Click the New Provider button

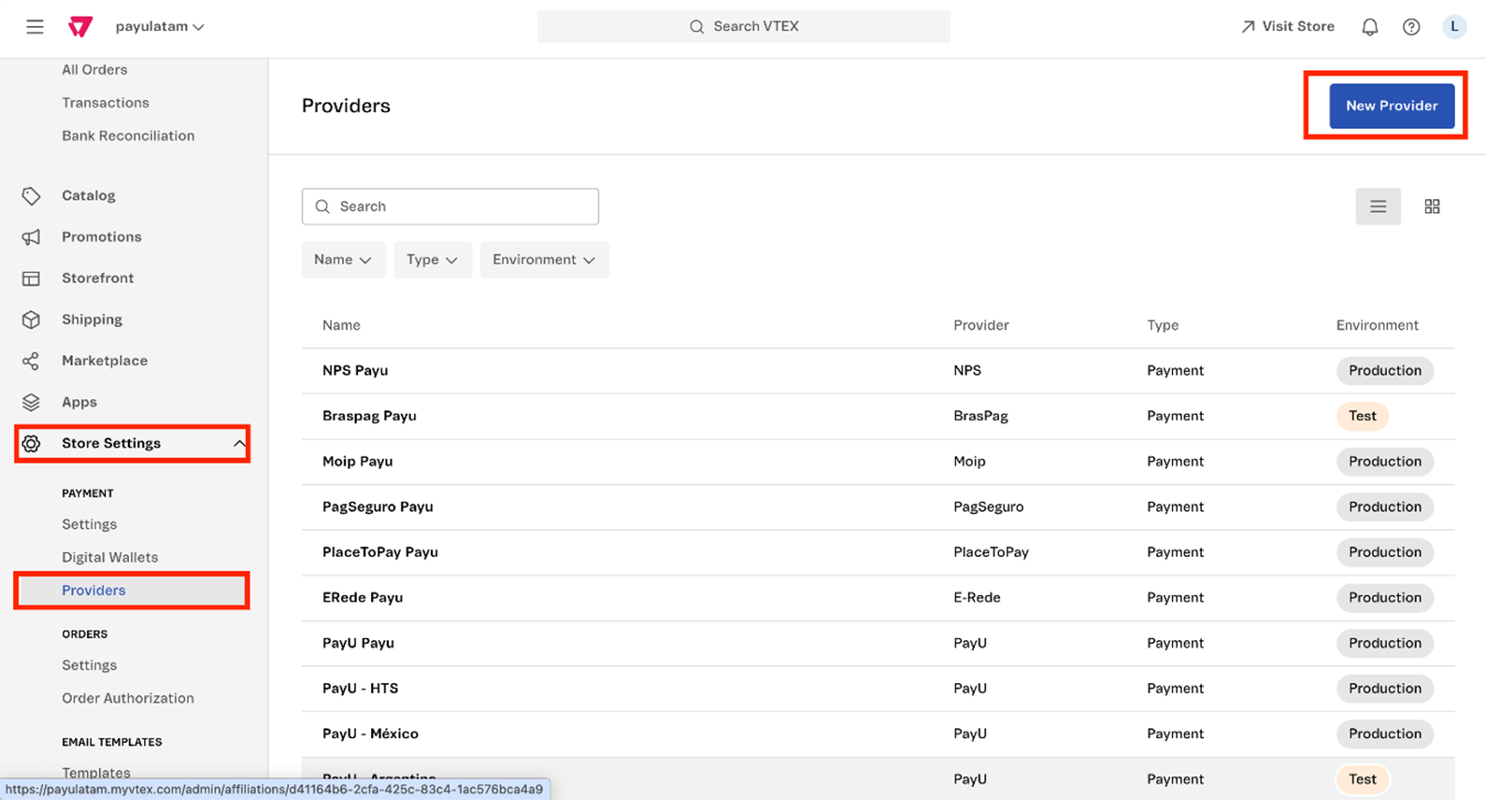1392,106
